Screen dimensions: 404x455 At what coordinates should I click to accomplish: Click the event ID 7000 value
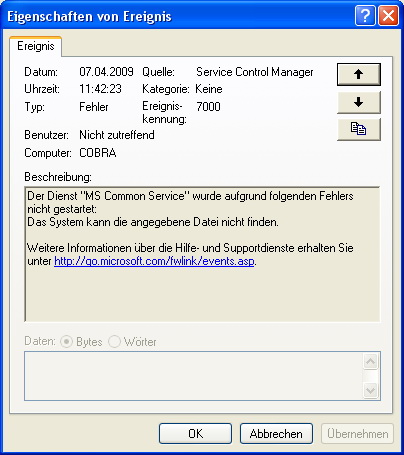point(208,107)
